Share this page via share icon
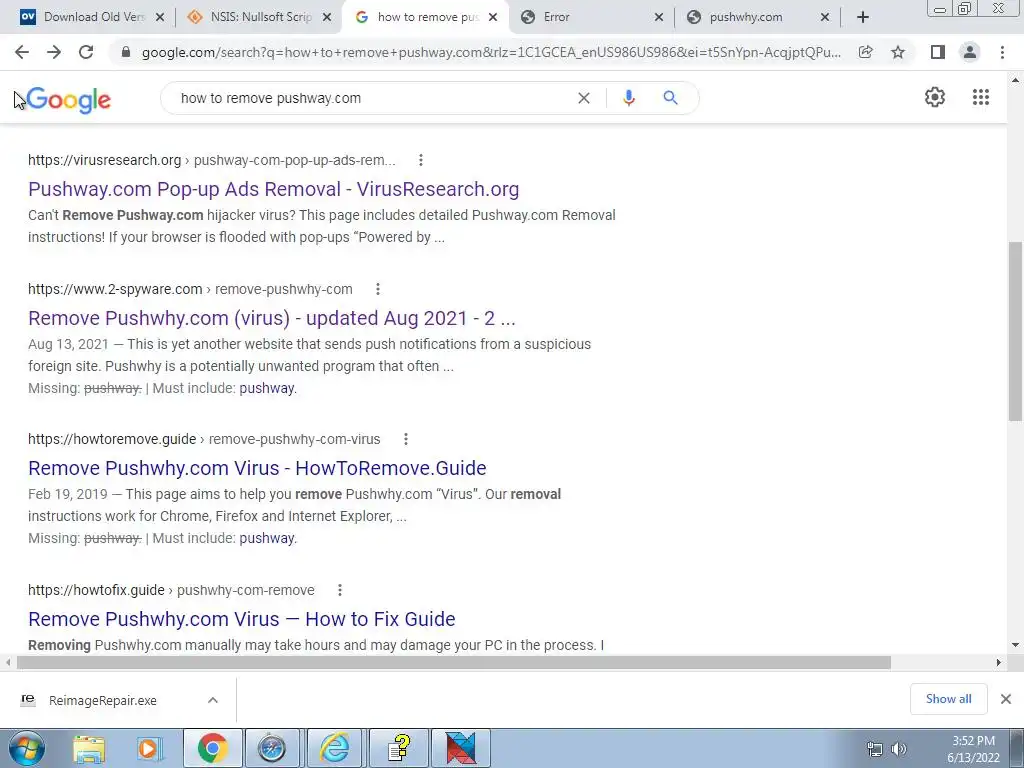 [x=866, y=52]
